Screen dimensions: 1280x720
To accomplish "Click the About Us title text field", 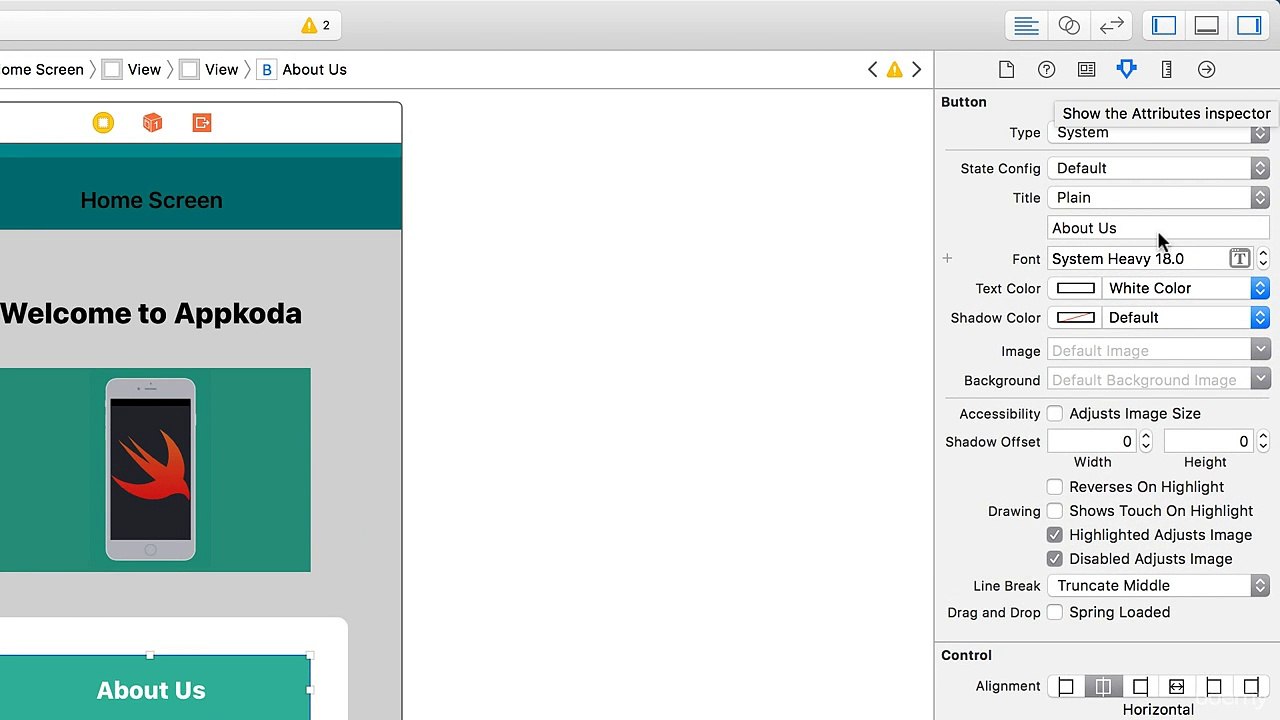I will click(x=1158, y=228).
